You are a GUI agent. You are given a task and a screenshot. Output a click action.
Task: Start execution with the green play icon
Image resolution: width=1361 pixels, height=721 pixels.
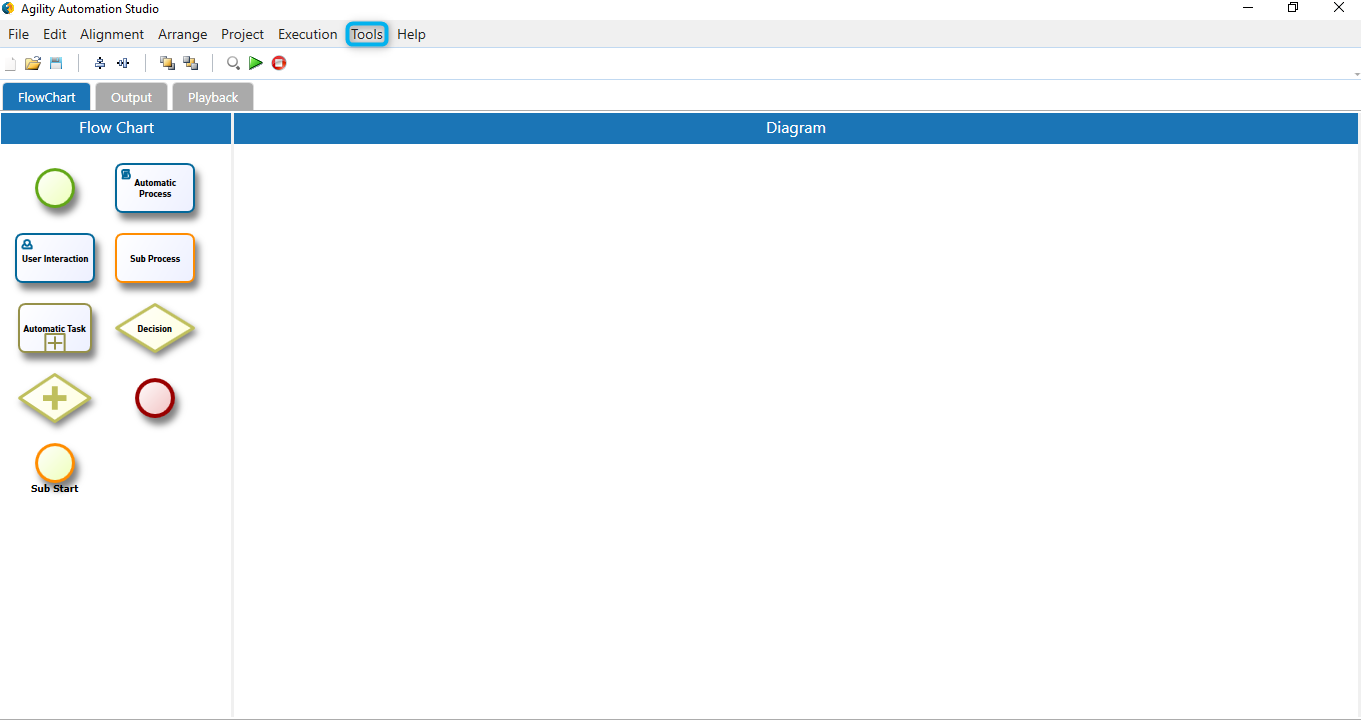pyautogui.click(x=256, y=63)
